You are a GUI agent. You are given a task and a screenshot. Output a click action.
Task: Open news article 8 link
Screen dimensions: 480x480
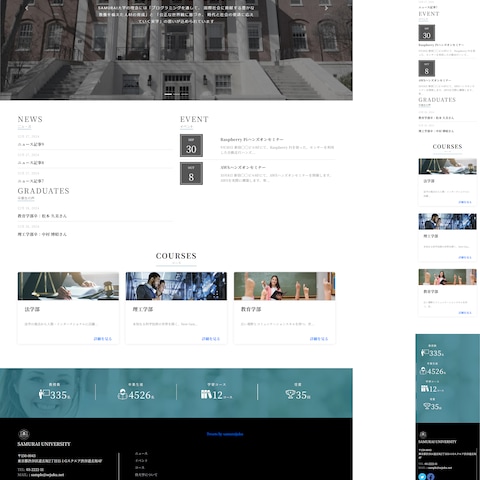[31, 163]
